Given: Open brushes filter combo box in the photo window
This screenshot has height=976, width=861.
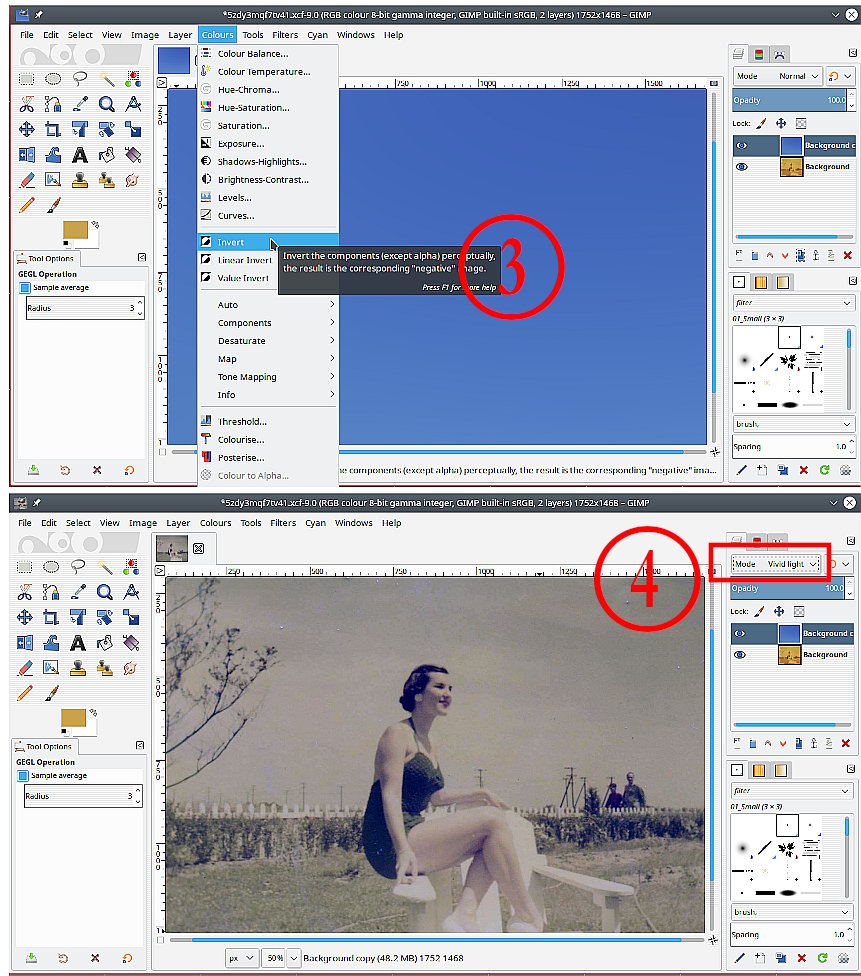Looking at the screenshot, I should point(791,791).
